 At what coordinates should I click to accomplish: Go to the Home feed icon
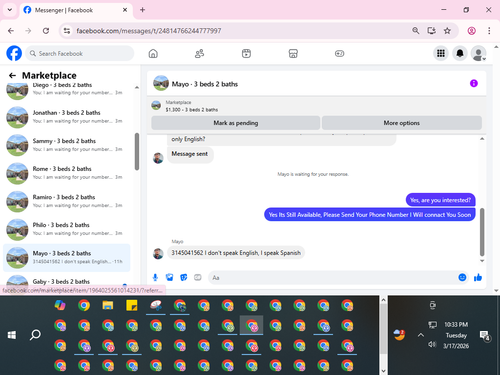click(x=153, y=53)
